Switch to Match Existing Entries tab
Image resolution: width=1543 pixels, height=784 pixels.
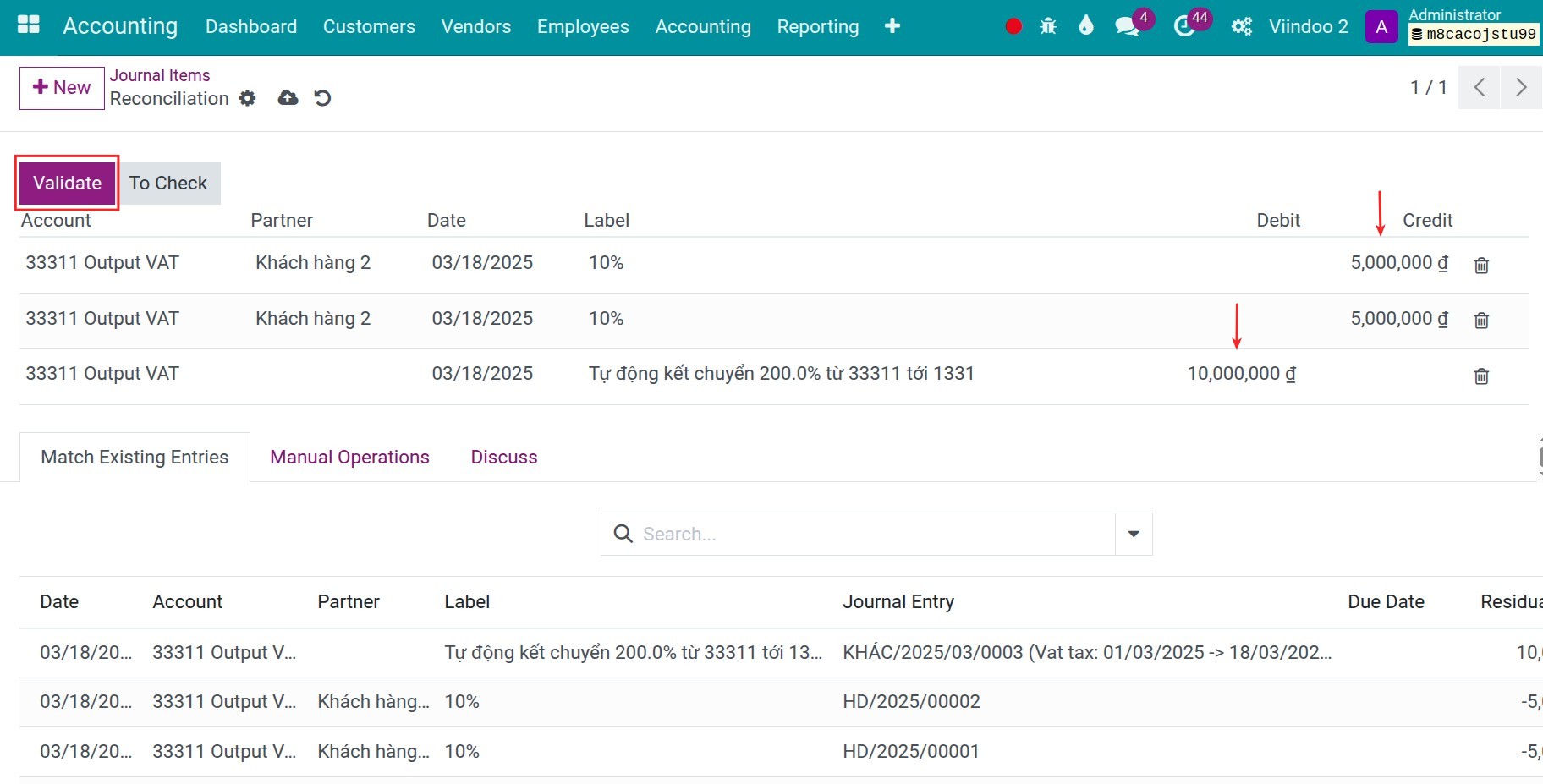pyautogui.click(x=135, y=457)
